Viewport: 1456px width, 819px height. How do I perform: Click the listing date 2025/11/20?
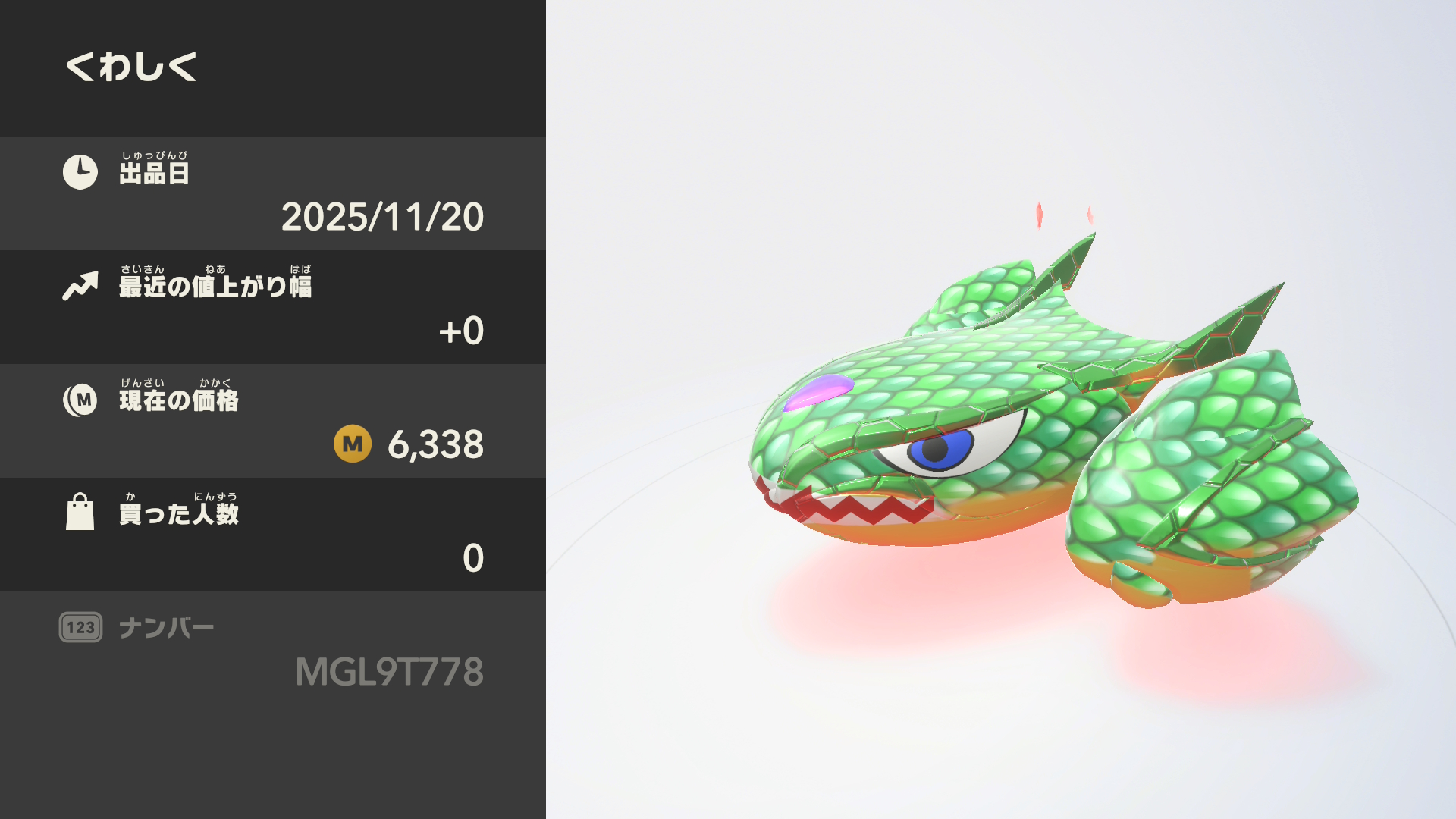pyautogui.click(x=382, y=217)
